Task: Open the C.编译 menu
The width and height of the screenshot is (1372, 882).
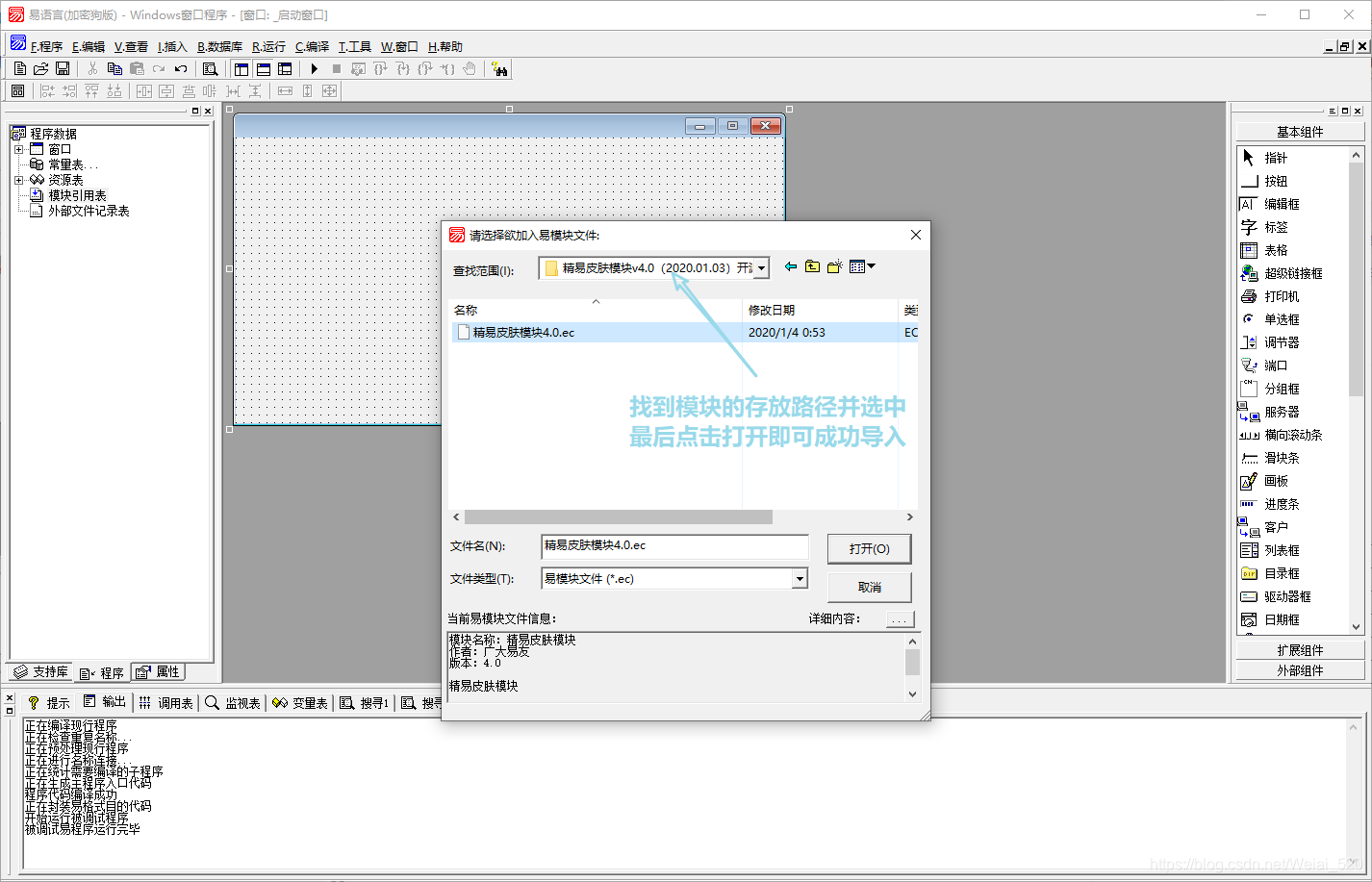Action: (312, 46)
